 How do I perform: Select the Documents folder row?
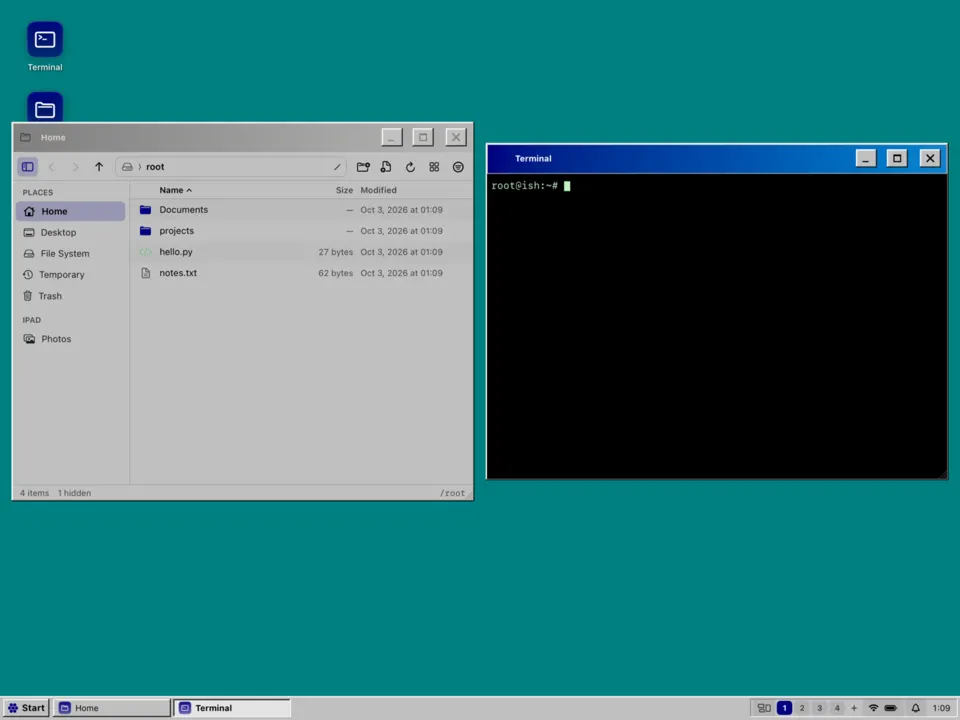(301, 209)
